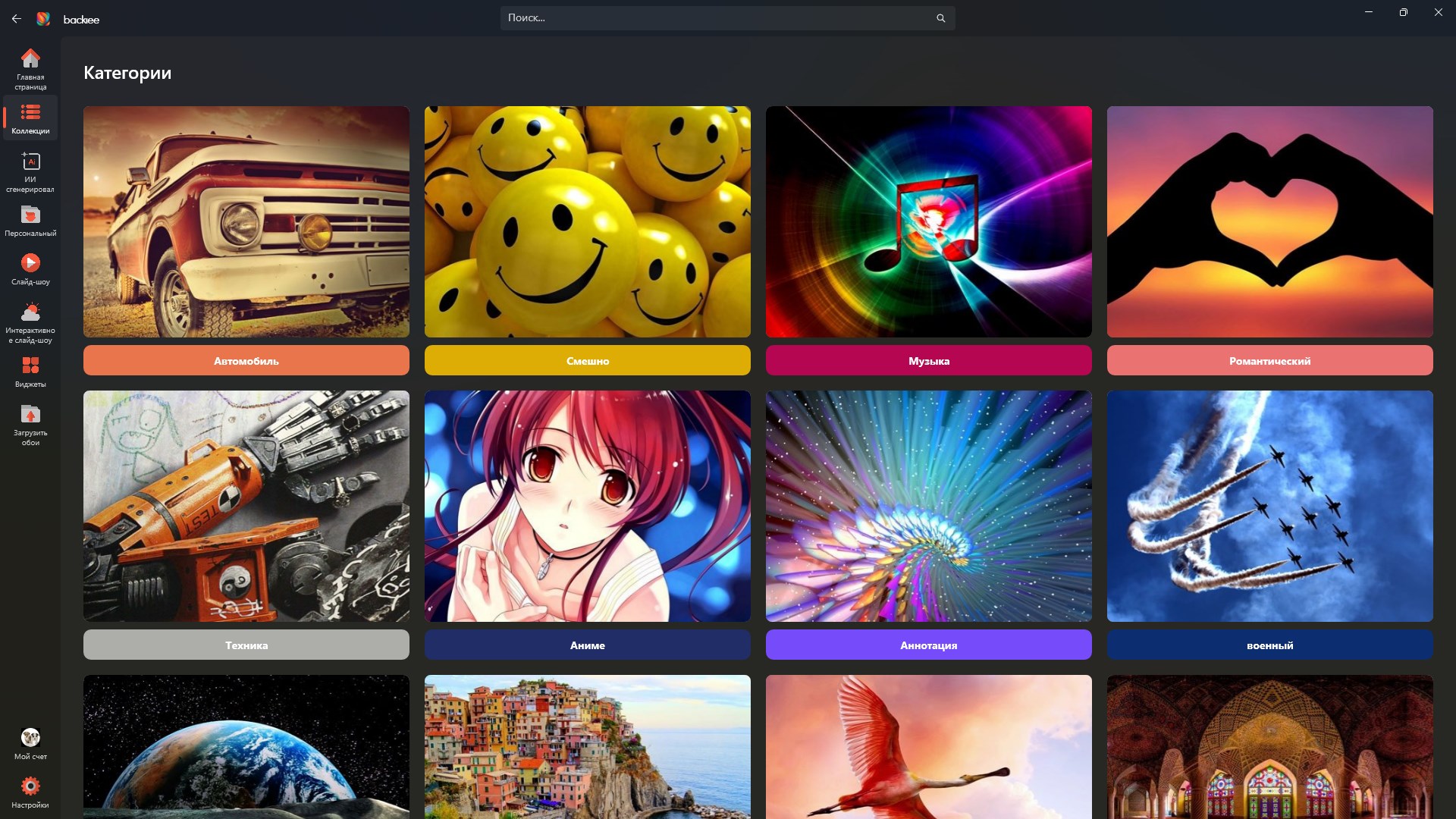Image resolution: width=1456 pixels, height=819 pixels.
Task: Select the ornate mosque interior thumbnail
Action: [x=1270, y=747]
